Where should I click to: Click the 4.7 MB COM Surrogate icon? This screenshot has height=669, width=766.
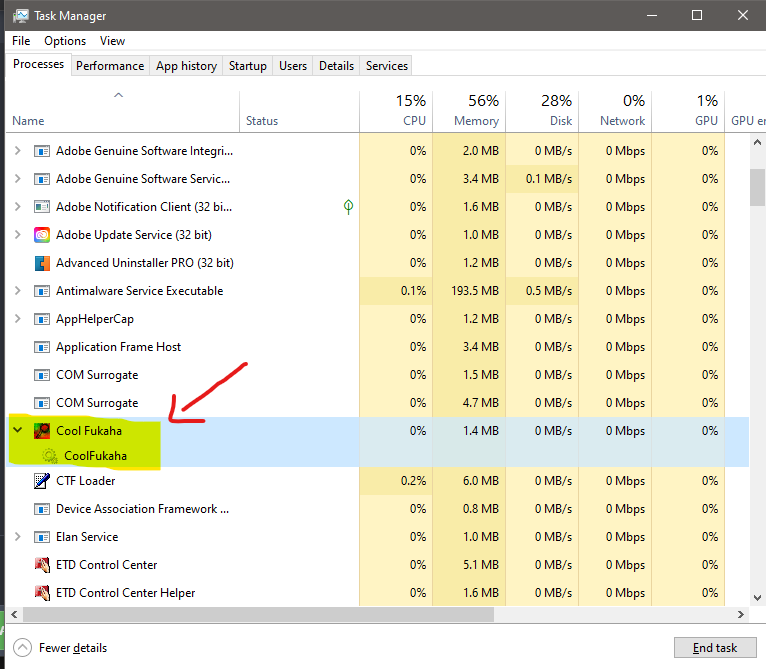42,403
